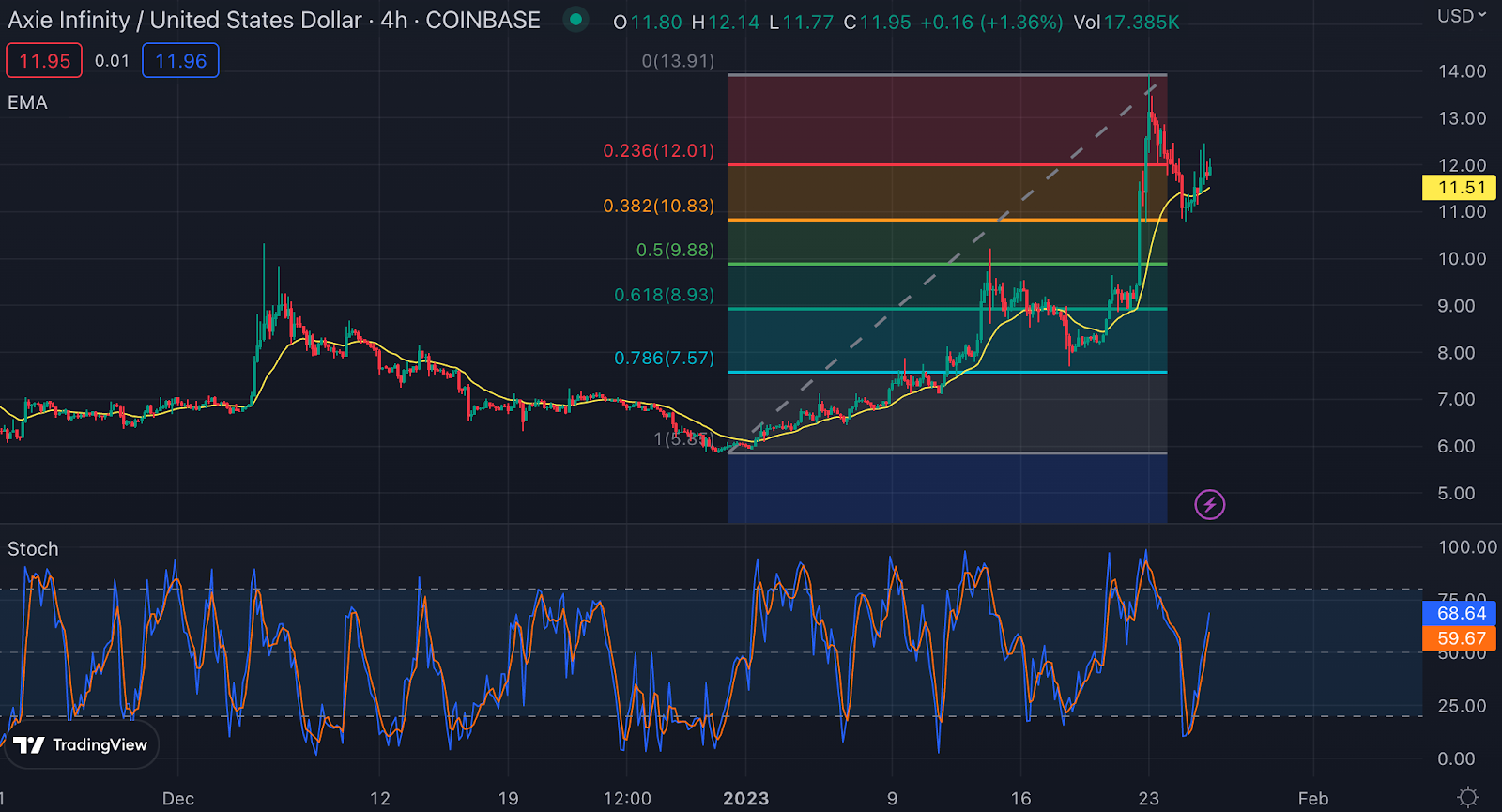The height and width of the screenshot is (812, 1502).
Task: Click the Axie Infinity symbol title
Action: click(274, 20)
